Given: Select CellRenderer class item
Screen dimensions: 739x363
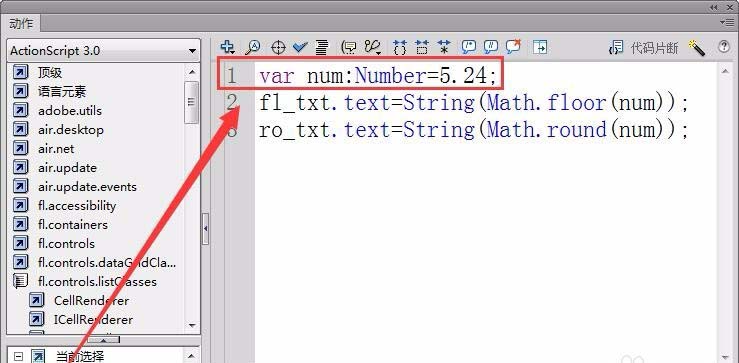Looking at the screenshot, I should (x=91, y=301).
